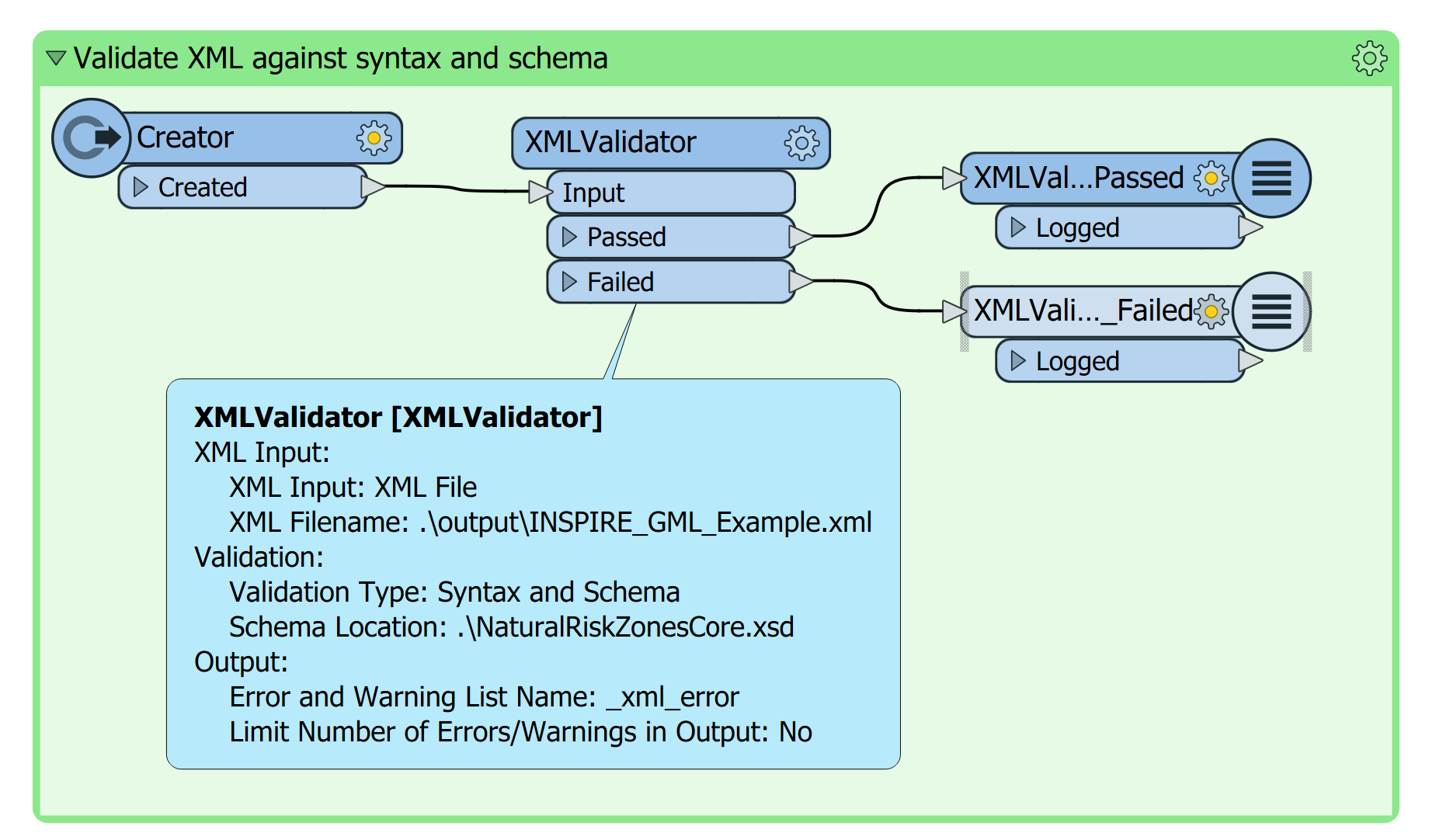Image resolution: width=1429 pixels, height=840 pixels.
Task: Select the Failed output port connector arrow
Action: (801, 281)
